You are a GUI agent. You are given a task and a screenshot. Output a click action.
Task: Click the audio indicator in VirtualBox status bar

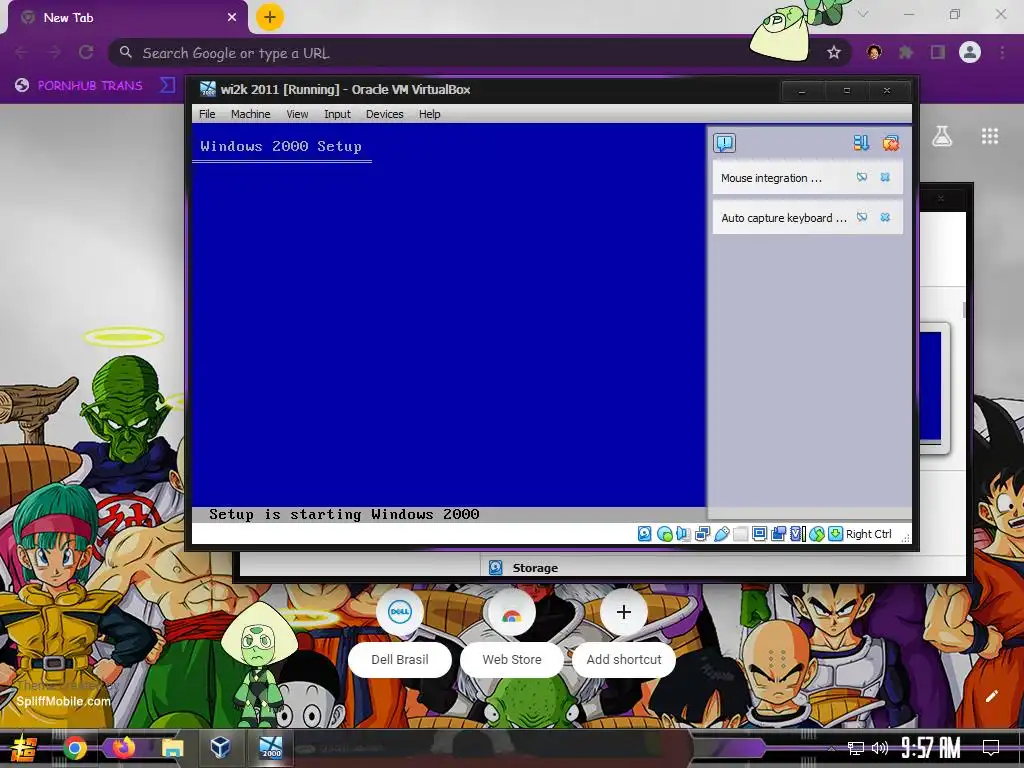(x=683, y=534)
